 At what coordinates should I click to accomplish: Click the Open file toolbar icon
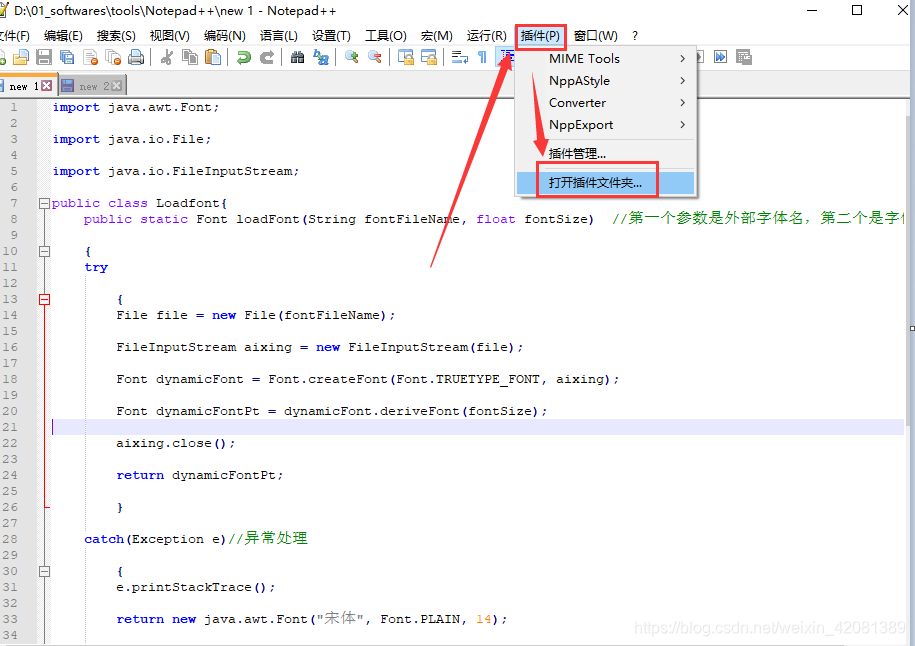click(21, 57)
